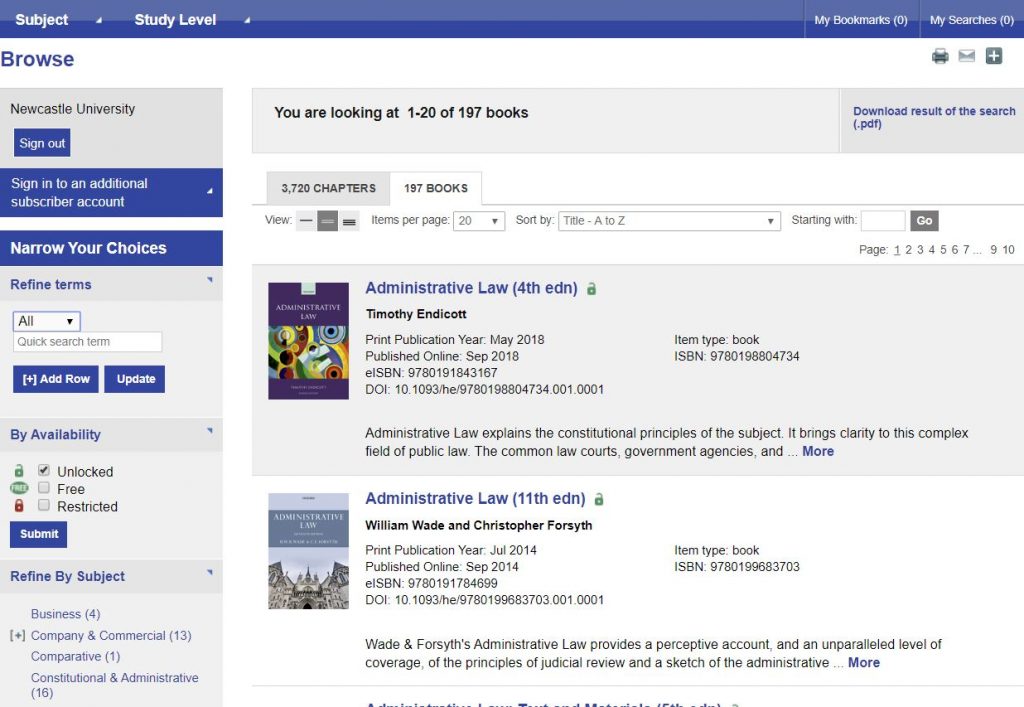Open the Items per page dropdown
1024x707 pixels.
pyautogui.click(x=479, y=221)
